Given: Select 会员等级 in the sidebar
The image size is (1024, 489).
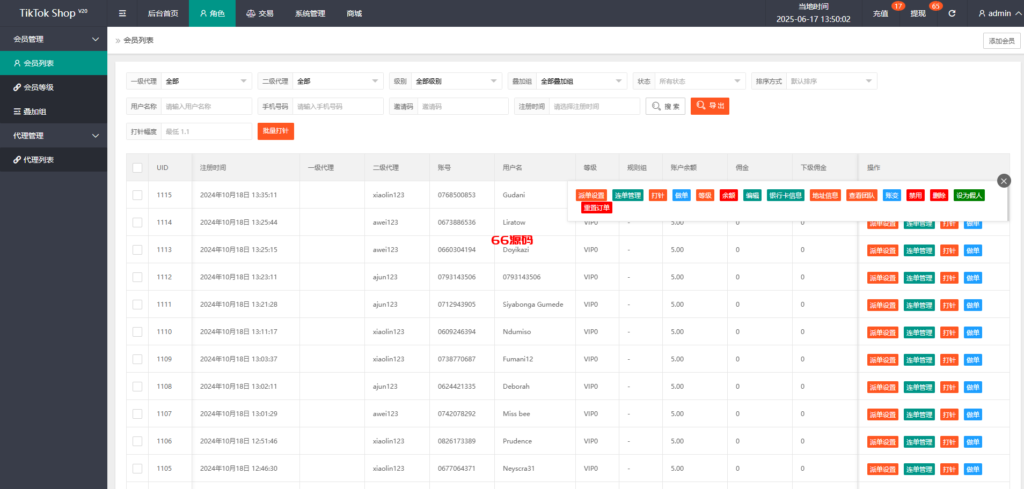Looking at the screenshot, I should coord(54,87).
